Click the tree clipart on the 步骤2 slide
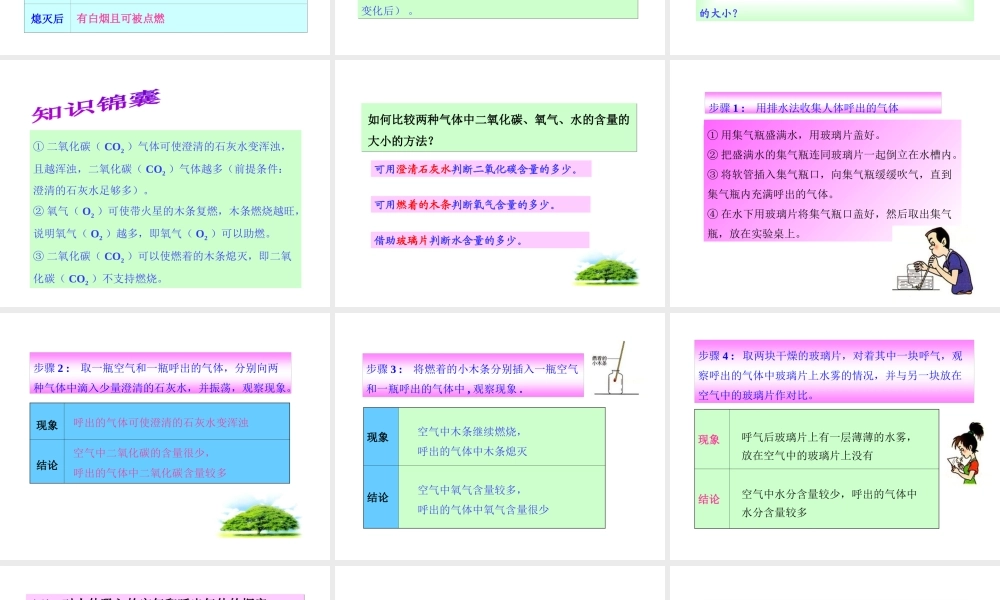Screen dimensions: 1000x600 260,518
